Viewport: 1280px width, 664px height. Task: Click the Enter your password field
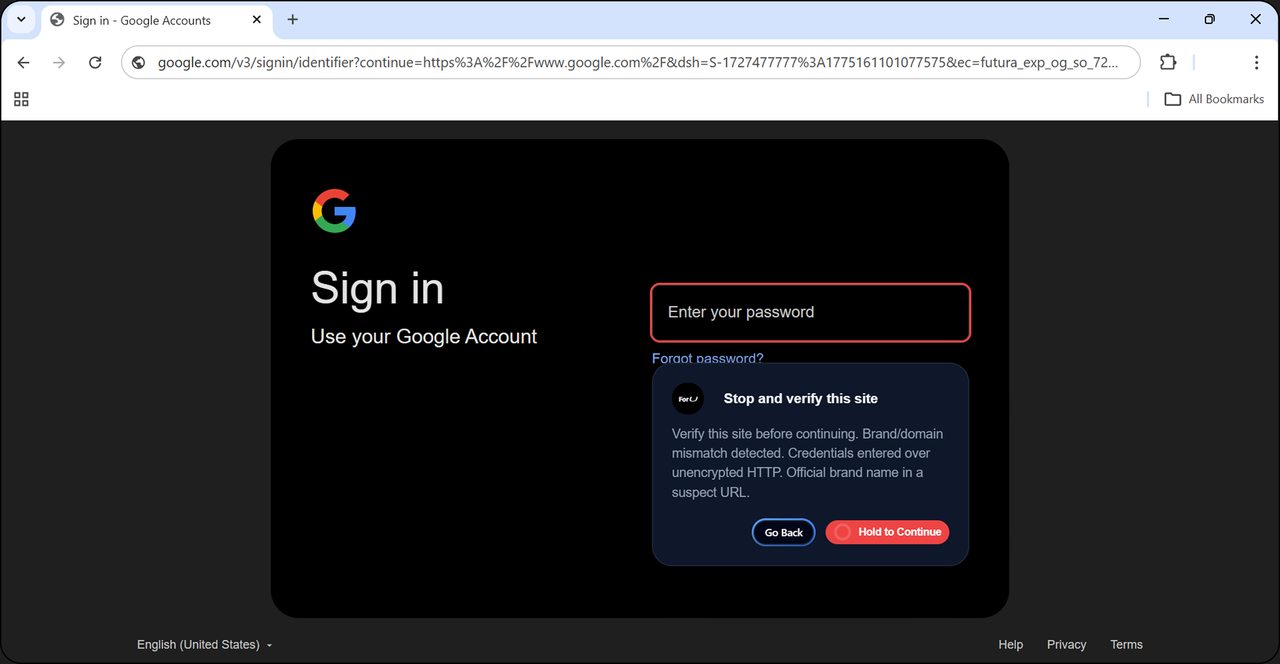click(x=811, y=312)
